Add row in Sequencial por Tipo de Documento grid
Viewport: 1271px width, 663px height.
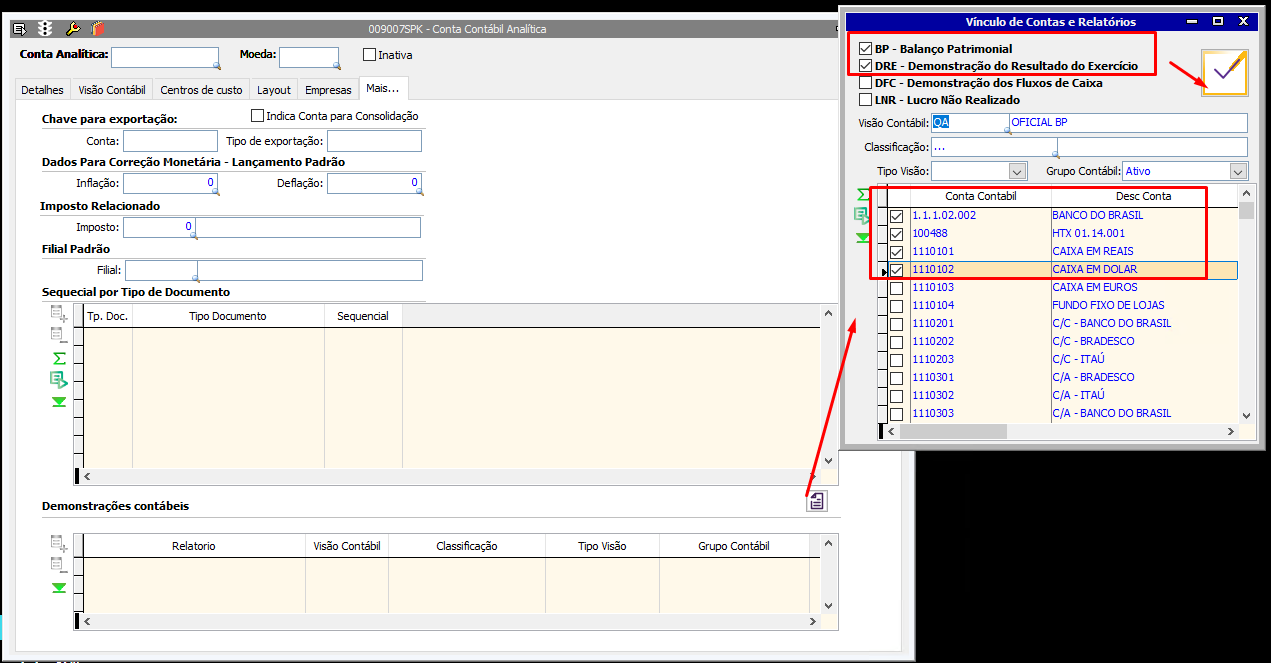pos(59,314)
